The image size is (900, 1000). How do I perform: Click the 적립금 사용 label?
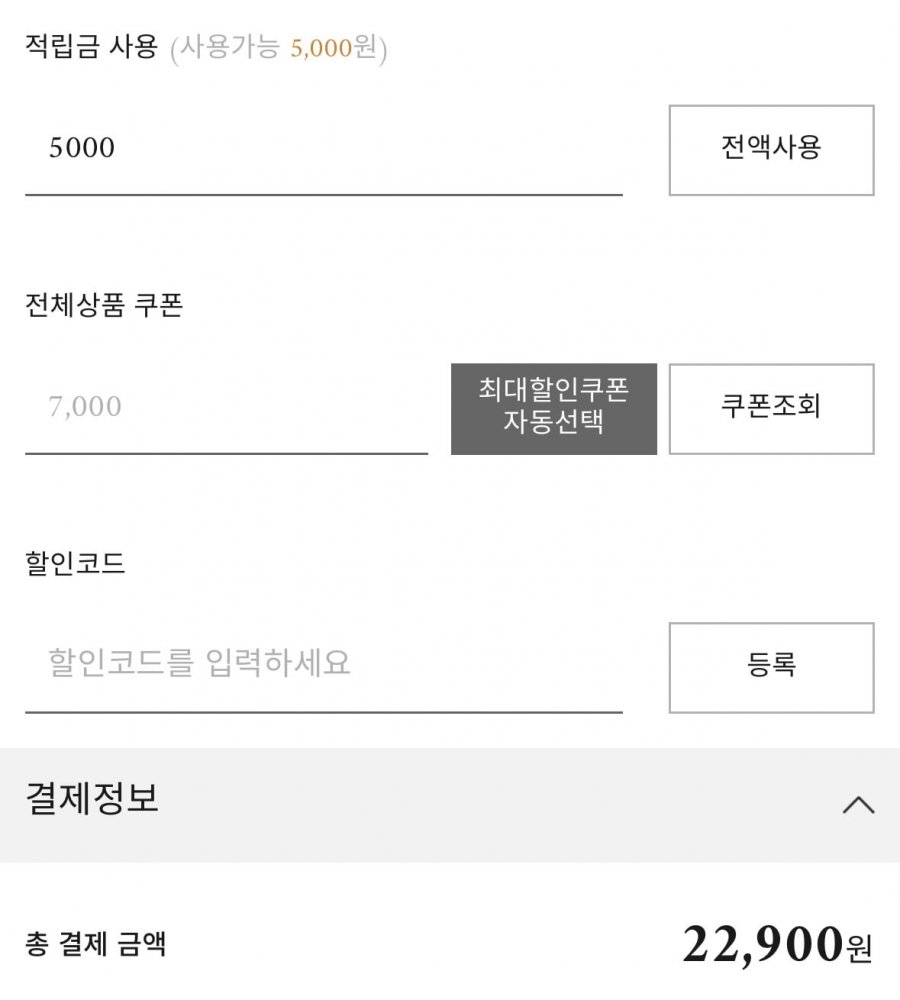point(91,48)
